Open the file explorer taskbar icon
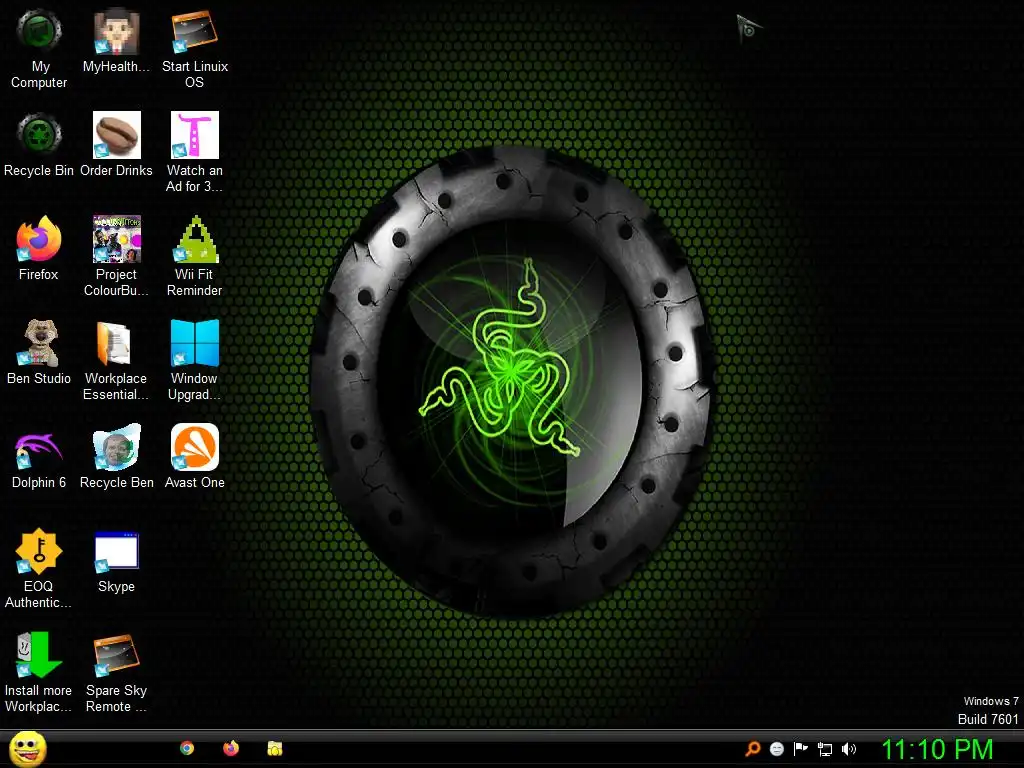This screenshot has height=768, width=1024. tap(274, 748)
